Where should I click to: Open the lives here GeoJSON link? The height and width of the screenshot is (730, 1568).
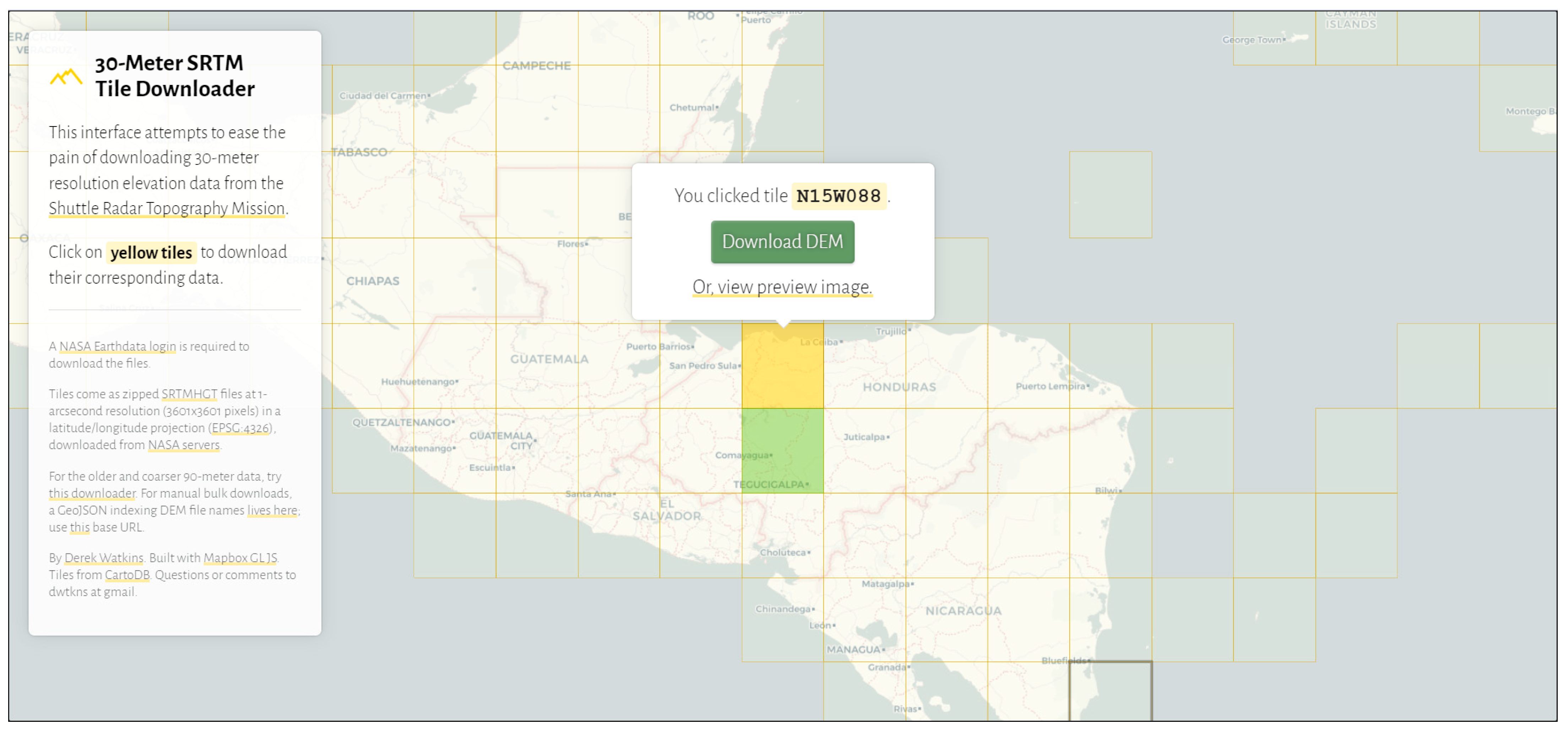click(x=272, y=510)
